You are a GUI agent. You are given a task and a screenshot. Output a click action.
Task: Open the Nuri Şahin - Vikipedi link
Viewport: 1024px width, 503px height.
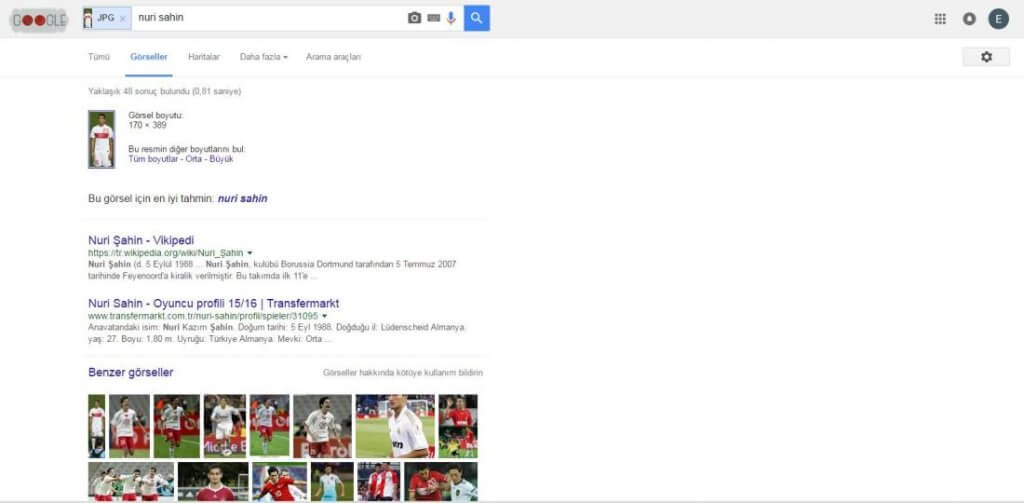pos(141,240)
